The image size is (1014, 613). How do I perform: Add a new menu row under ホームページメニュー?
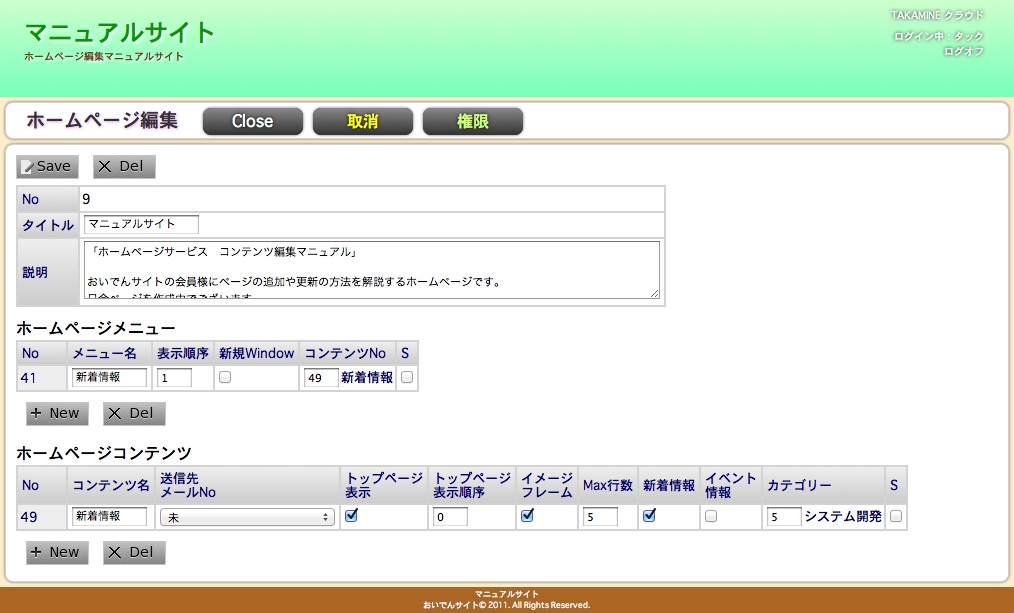point(57,414)
